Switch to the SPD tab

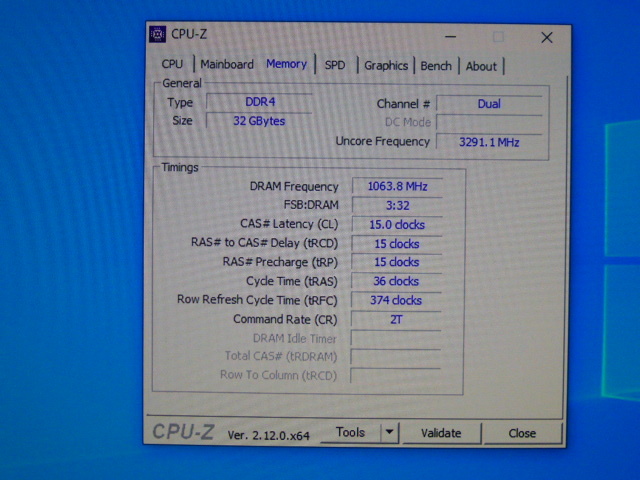click(x=335, y=65)
